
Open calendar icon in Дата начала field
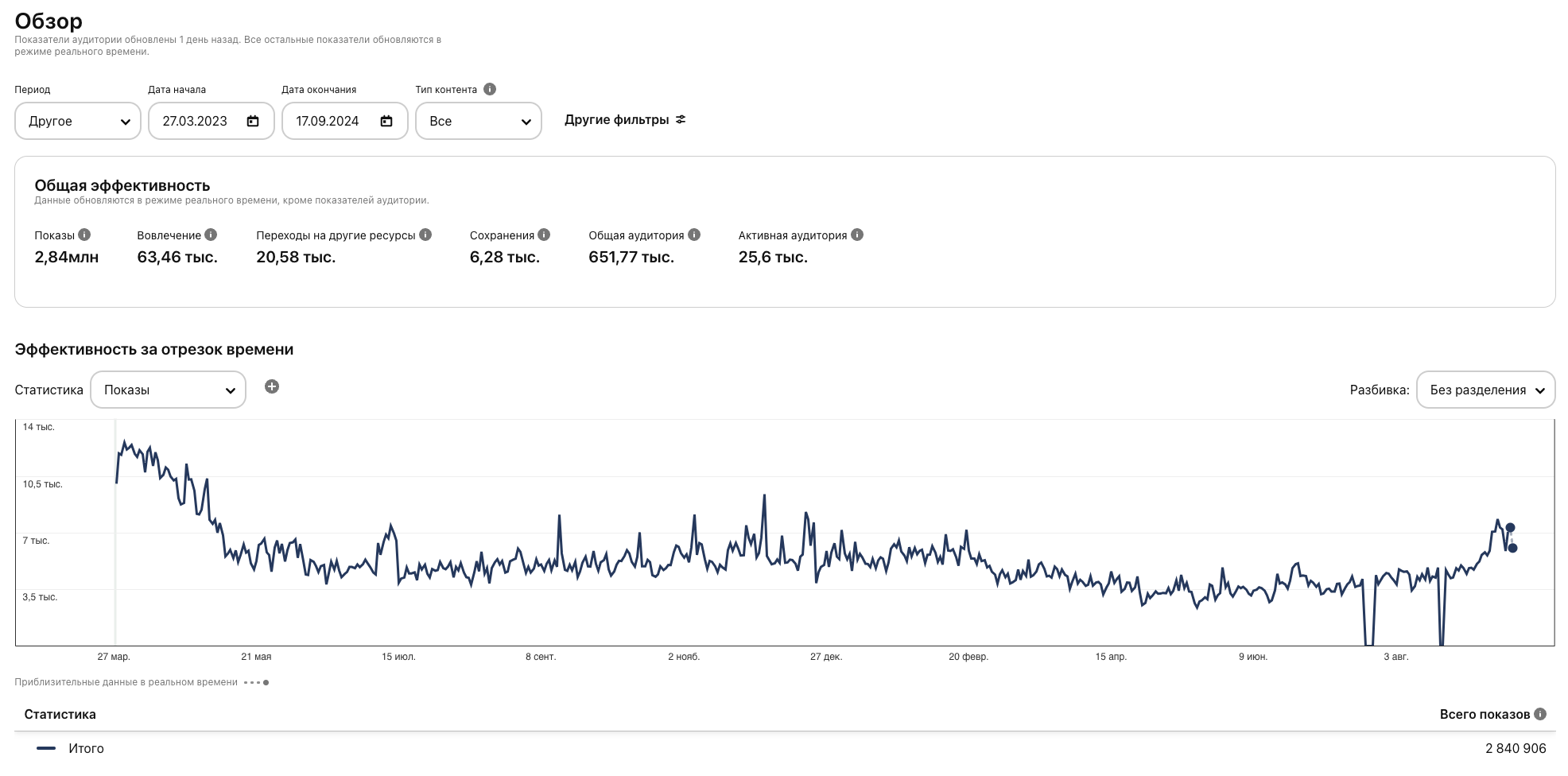pos(253,121)
